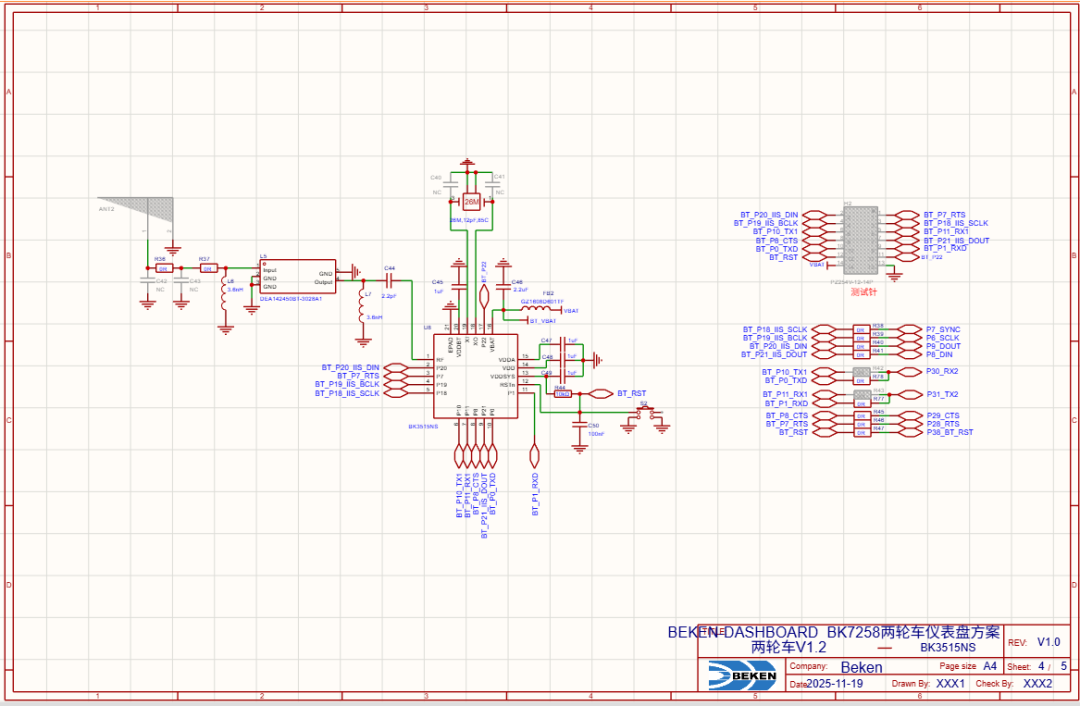The image size is (1080, 706).
Task: Click page size value 'A4'
Action: pos(990,666)
